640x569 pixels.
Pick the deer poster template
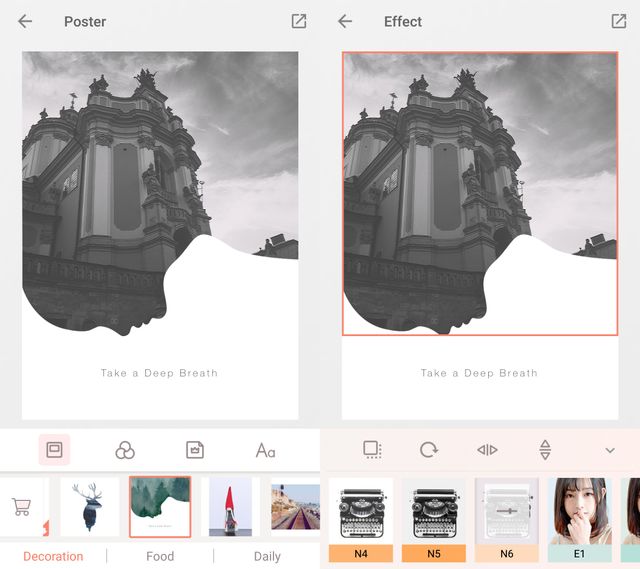[x=89, y=507]
